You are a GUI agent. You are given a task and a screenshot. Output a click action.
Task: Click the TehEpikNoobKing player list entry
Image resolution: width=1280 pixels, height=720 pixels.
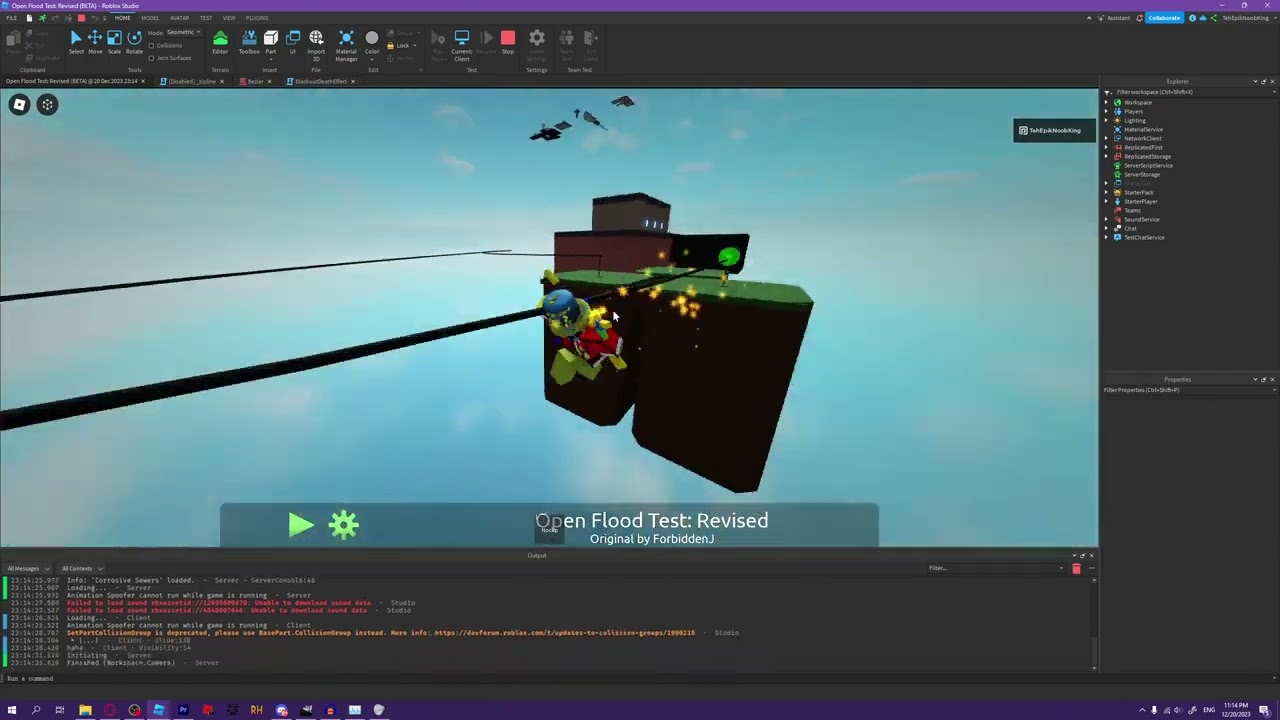tap(1055, 130)
